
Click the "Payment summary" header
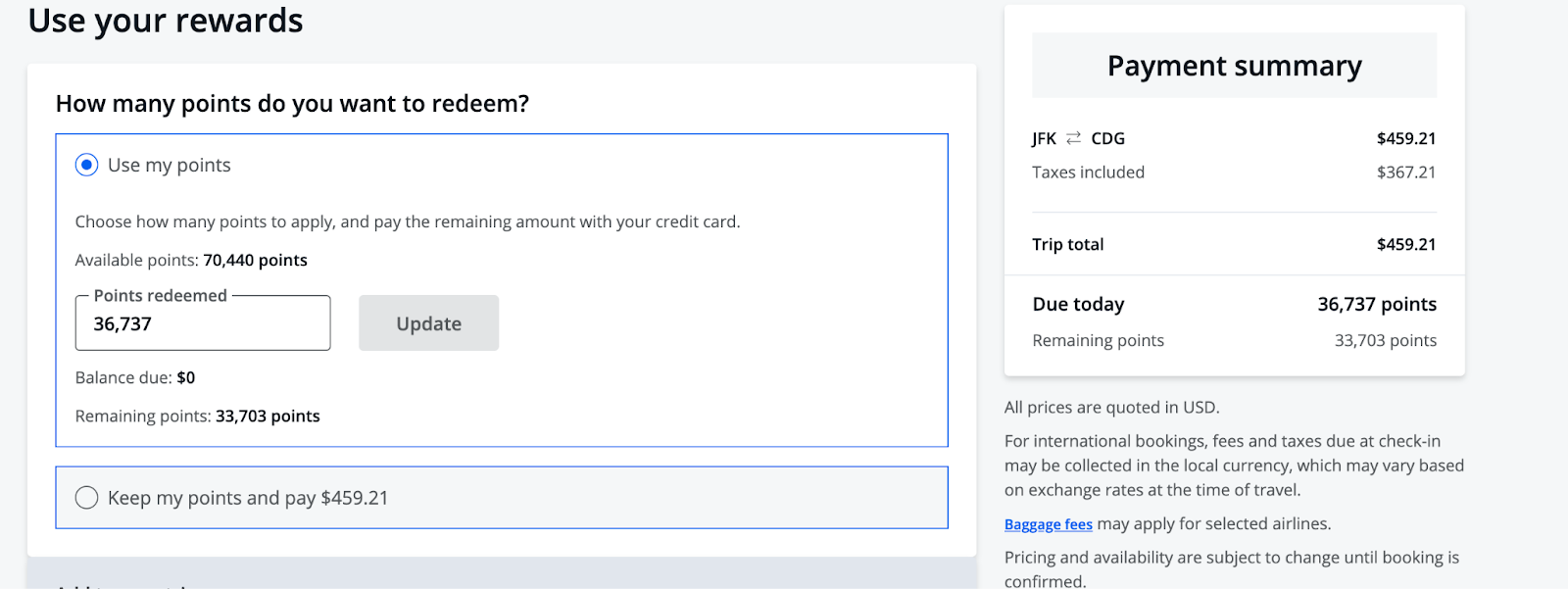[1234, 66]
